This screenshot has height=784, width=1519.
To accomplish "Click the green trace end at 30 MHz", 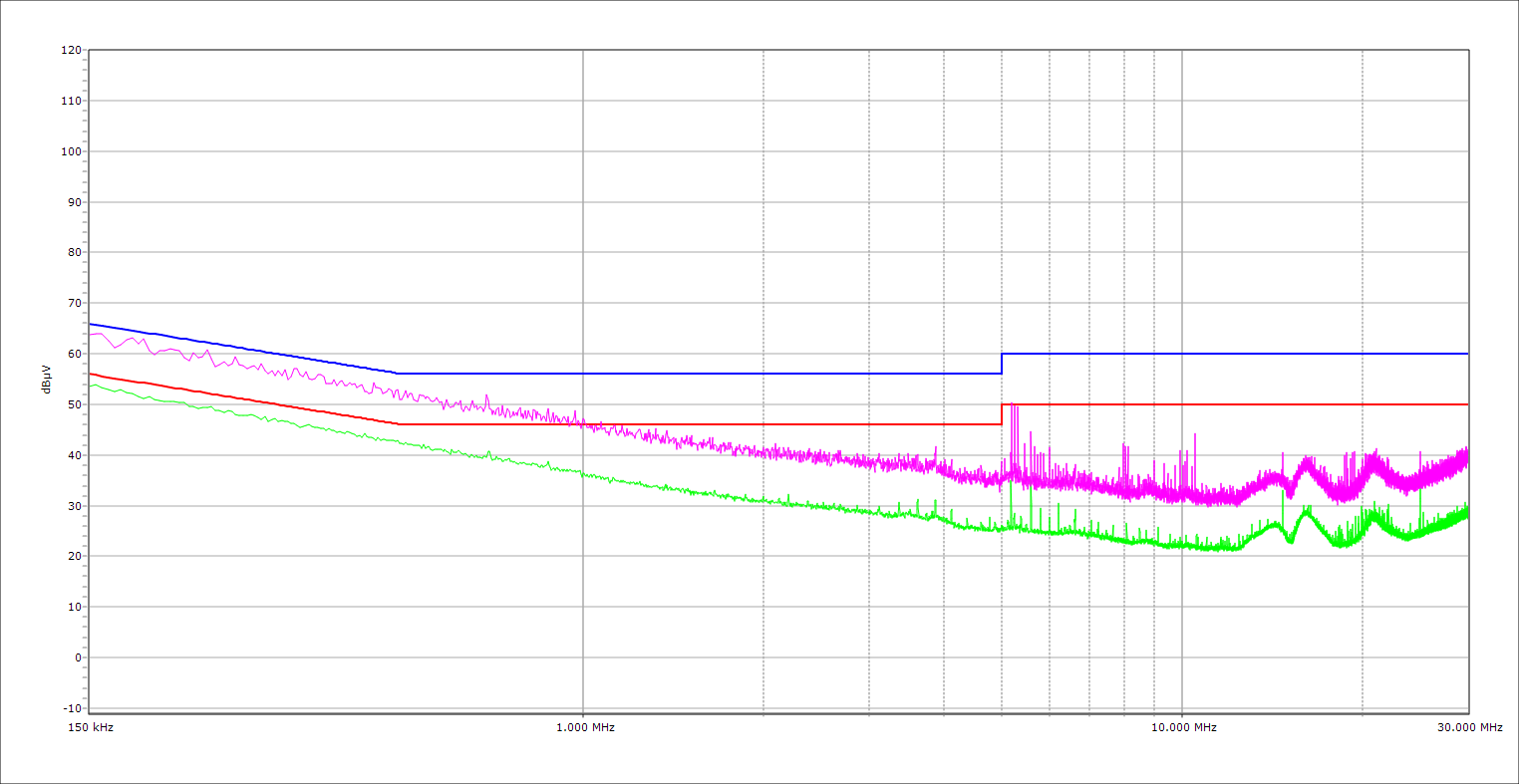I will click(1466, 512).
